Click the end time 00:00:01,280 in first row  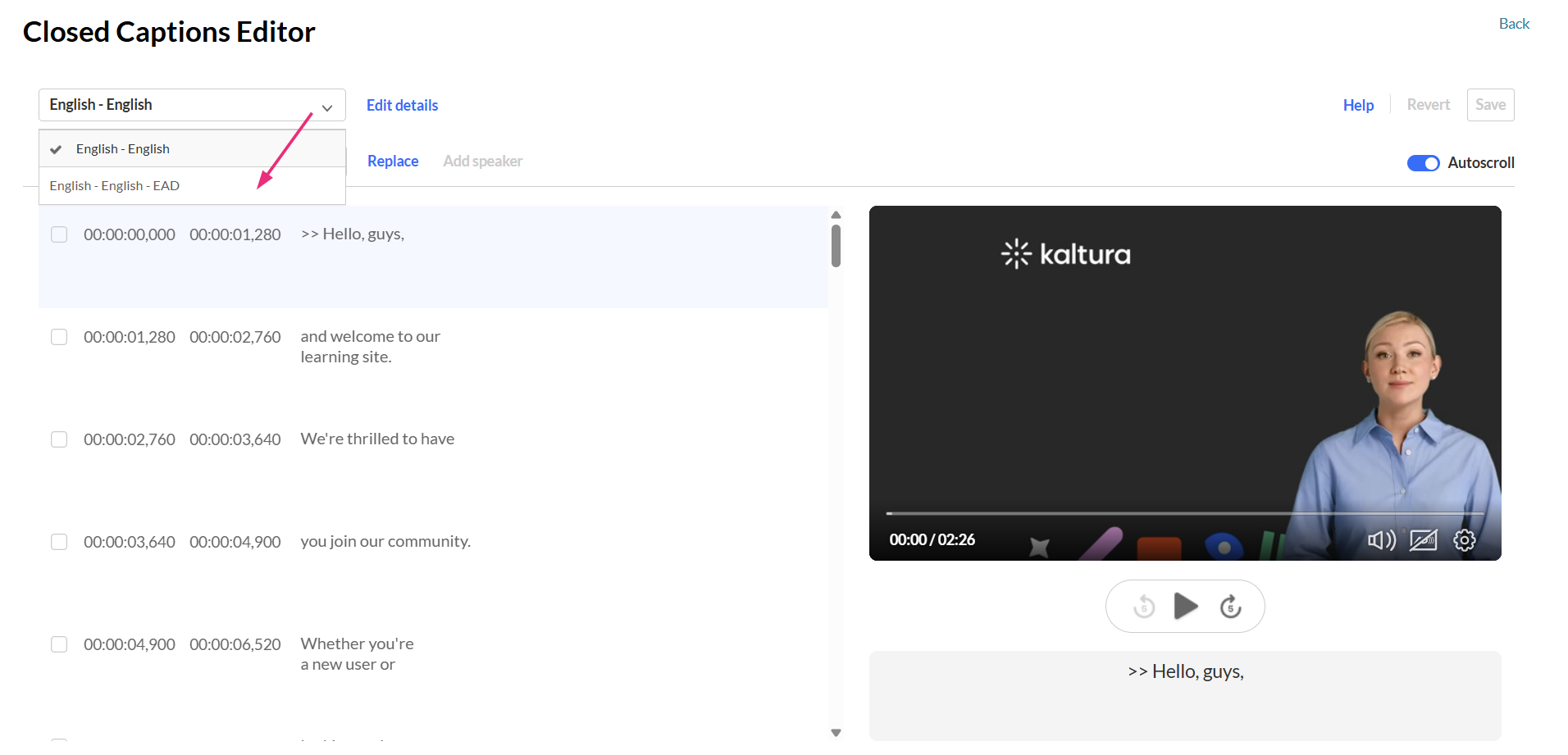click(235, 234)
